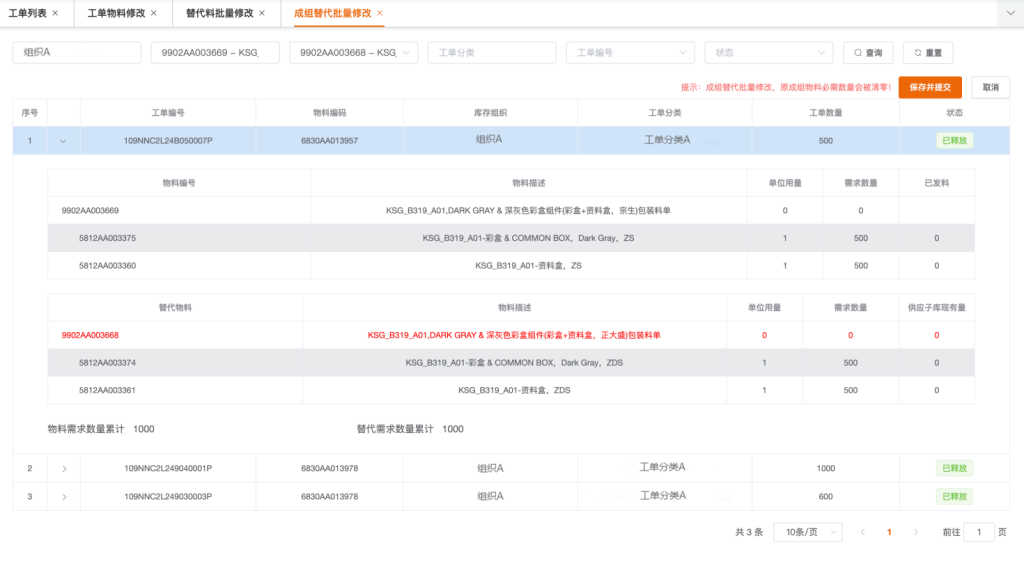
Task: Open the tab list chevron at far right
Action: tap(1010, 13)
